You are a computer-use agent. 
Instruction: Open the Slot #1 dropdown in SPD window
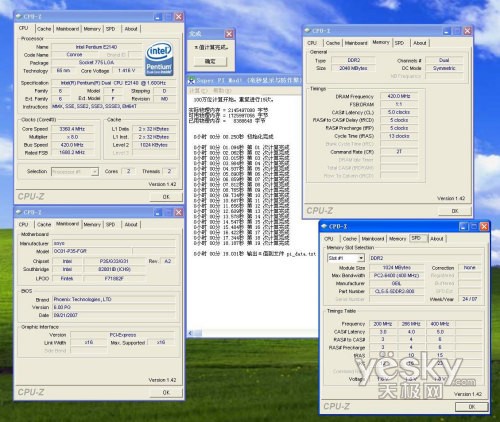click(361, 258)
